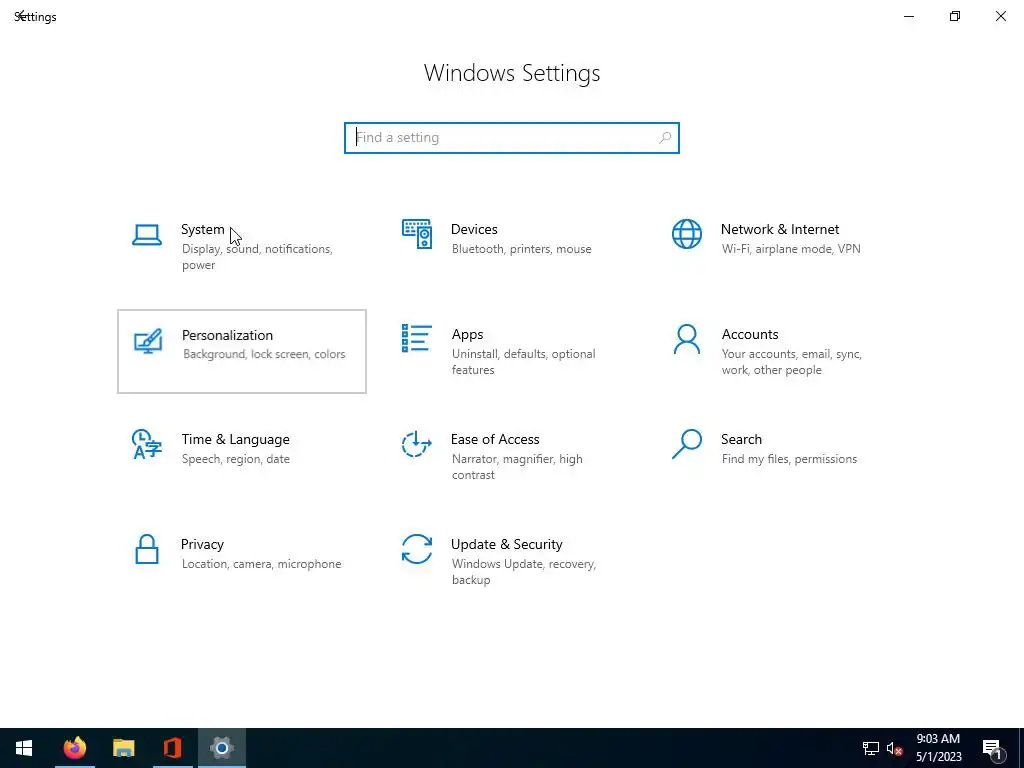
Task: Launch Office from the taskbar
Action: pyautogui.click(x=172, y=748)
